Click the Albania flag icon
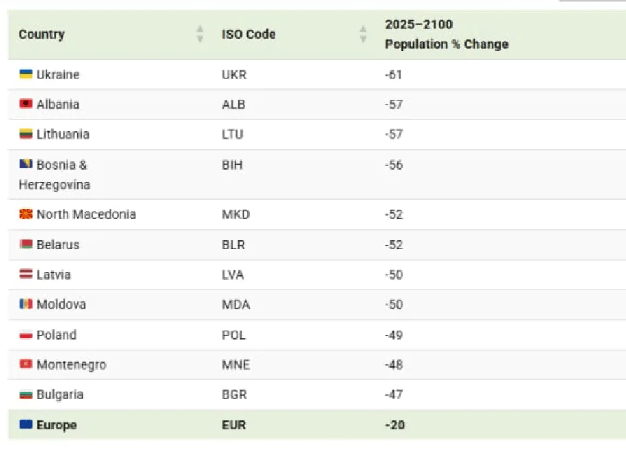The height and width of the screenshot is (455, 626). coord(26,104)
